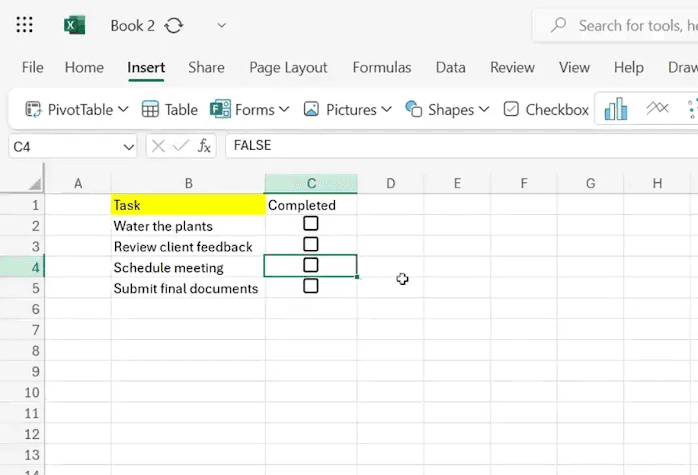Select row 6 header
The height and width of the screenshot is (475, 698).
click(22, 309)
